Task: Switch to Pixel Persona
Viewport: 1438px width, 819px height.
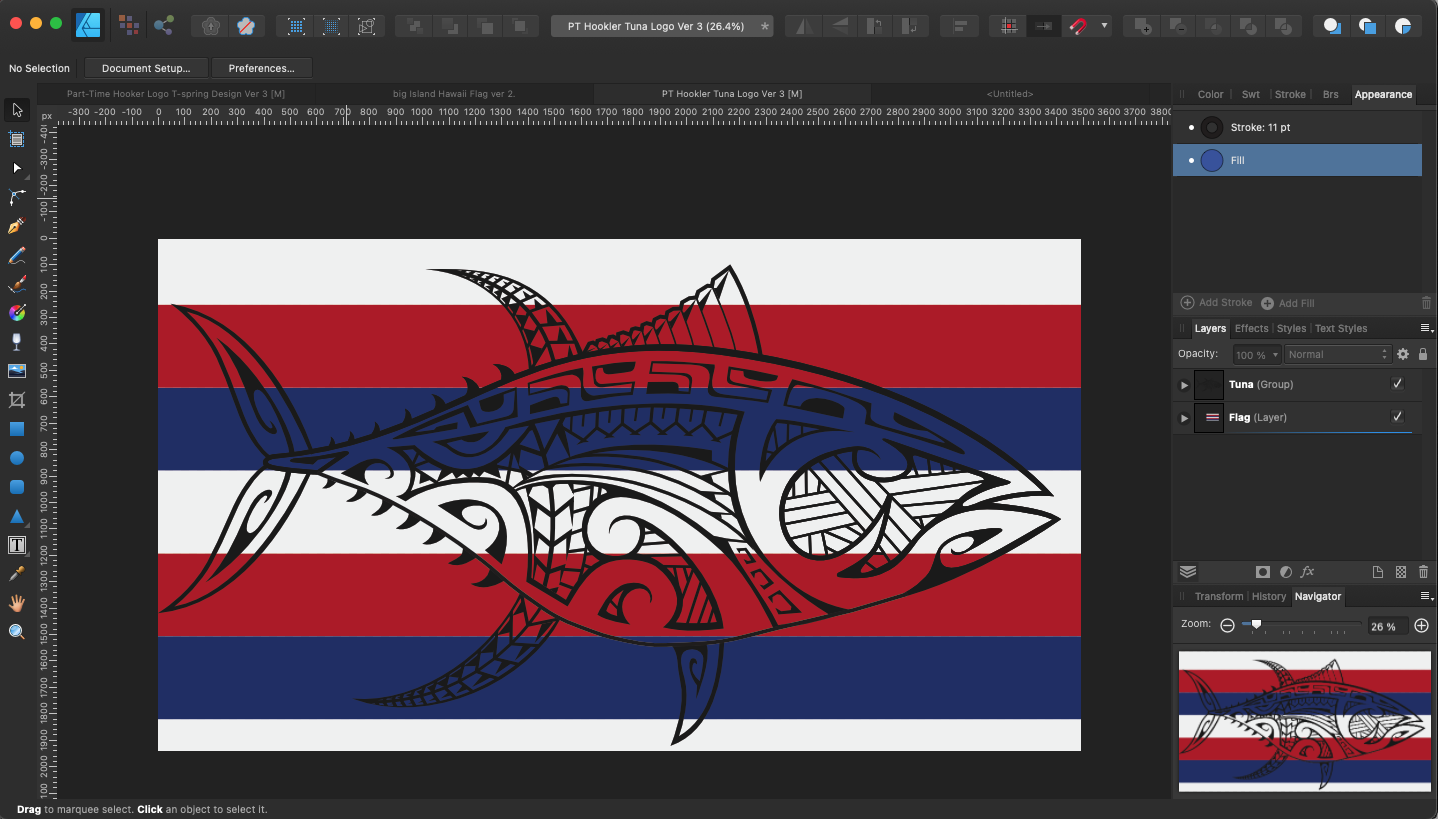Action: click(x=128, y=26)
